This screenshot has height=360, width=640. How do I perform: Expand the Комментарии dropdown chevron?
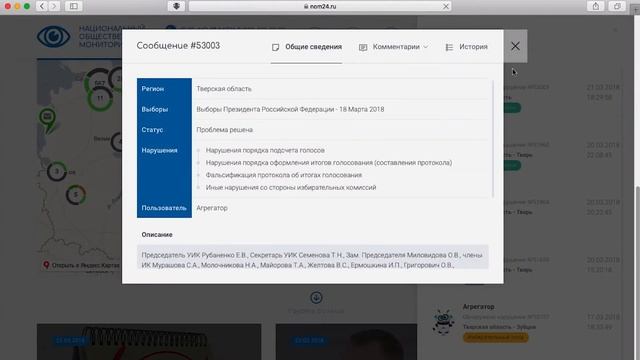point(425,47)
